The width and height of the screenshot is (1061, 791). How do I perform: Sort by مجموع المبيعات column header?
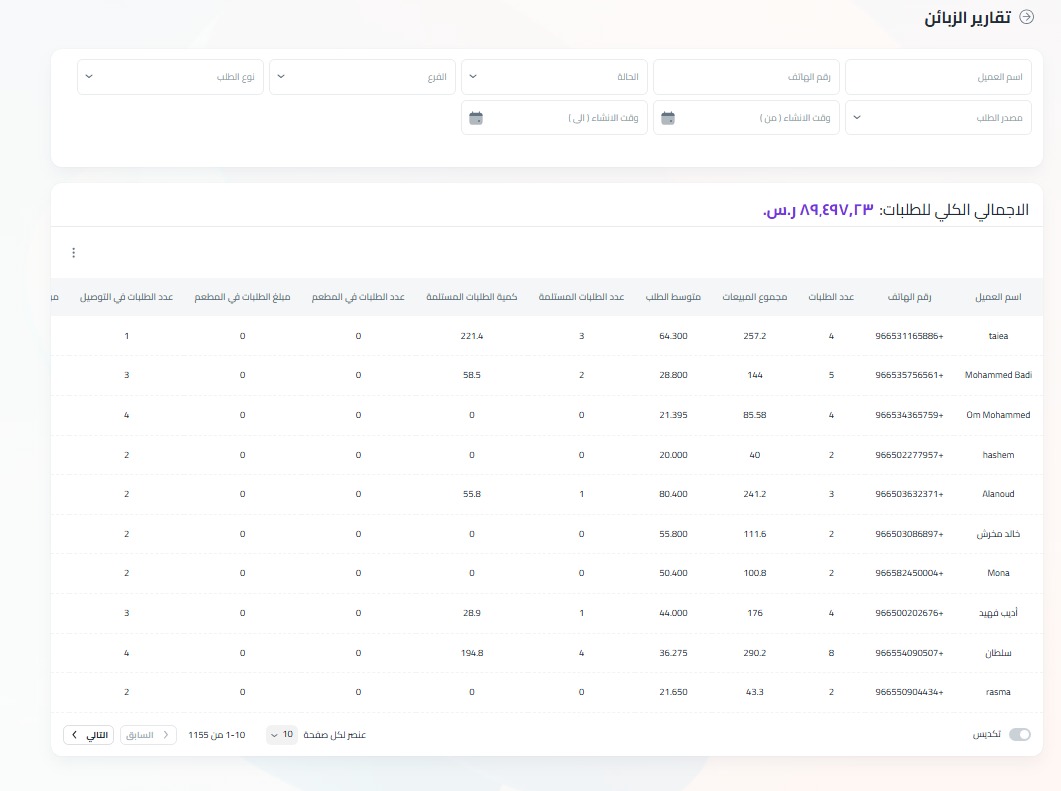[755, 297]
